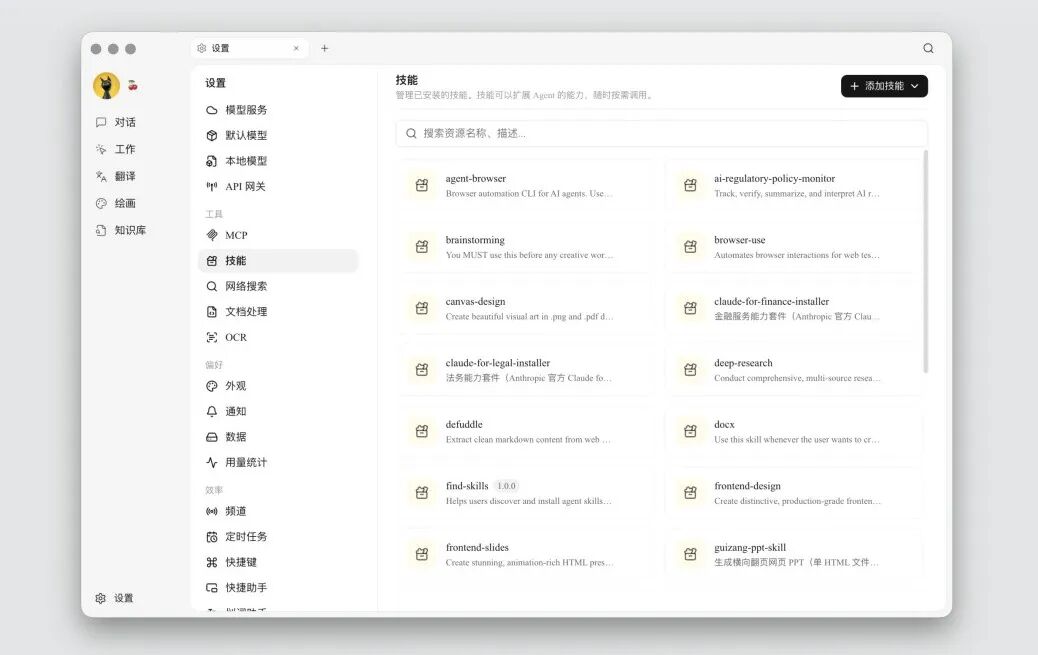The image size is (1038, 655).
Task: Open OCR settings page
Action: pos(278,337)
